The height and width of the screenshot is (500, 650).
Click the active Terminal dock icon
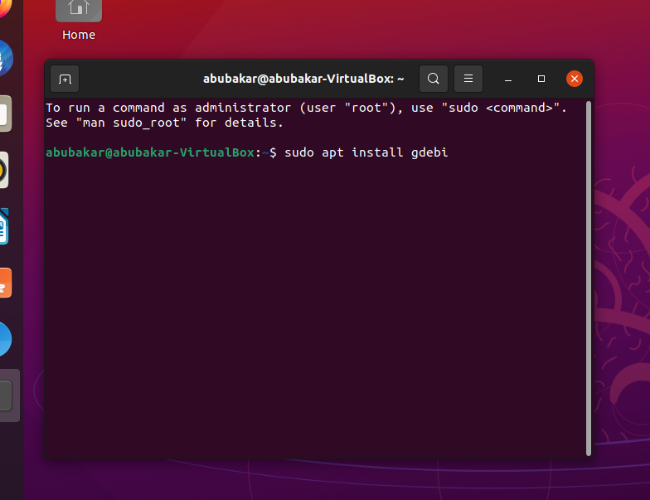(8, 396)
